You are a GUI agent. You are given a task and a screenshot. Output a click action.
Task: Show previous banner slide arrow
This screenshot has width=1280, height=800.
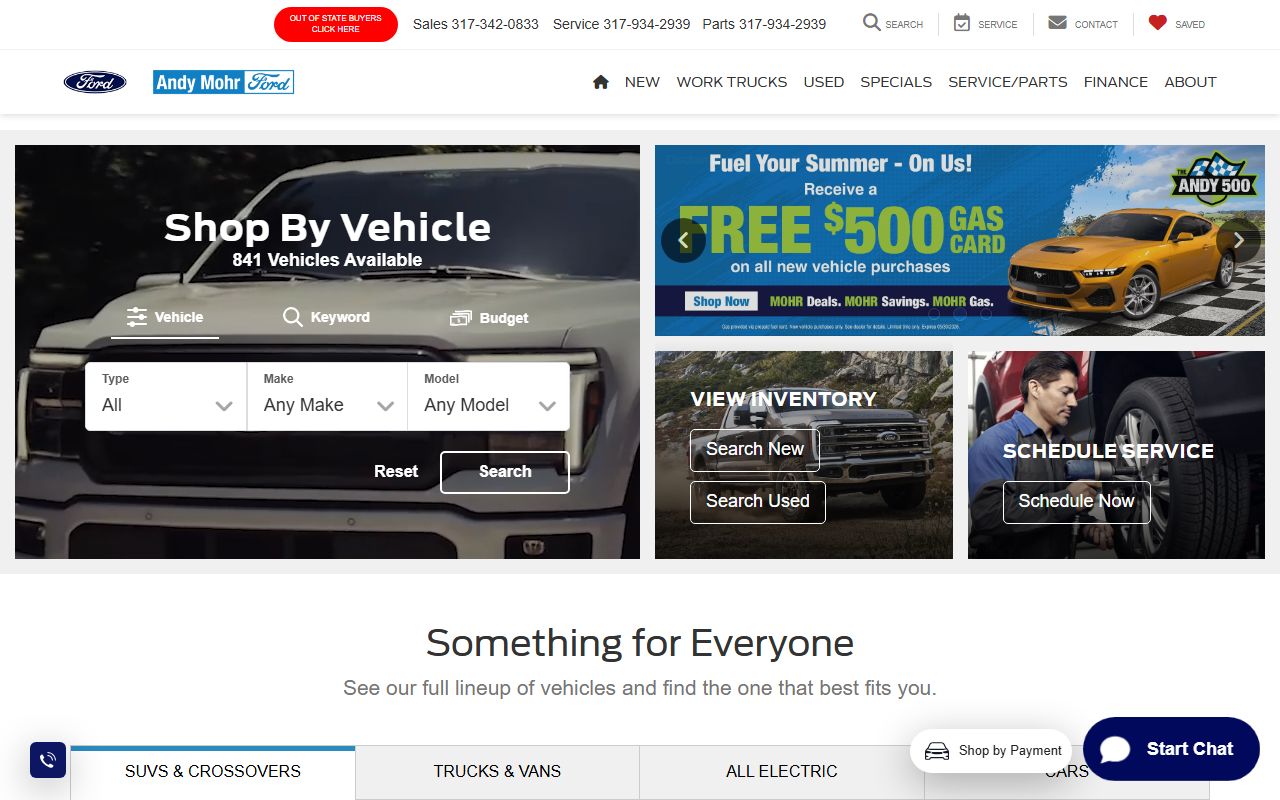(x=684, y=240)
